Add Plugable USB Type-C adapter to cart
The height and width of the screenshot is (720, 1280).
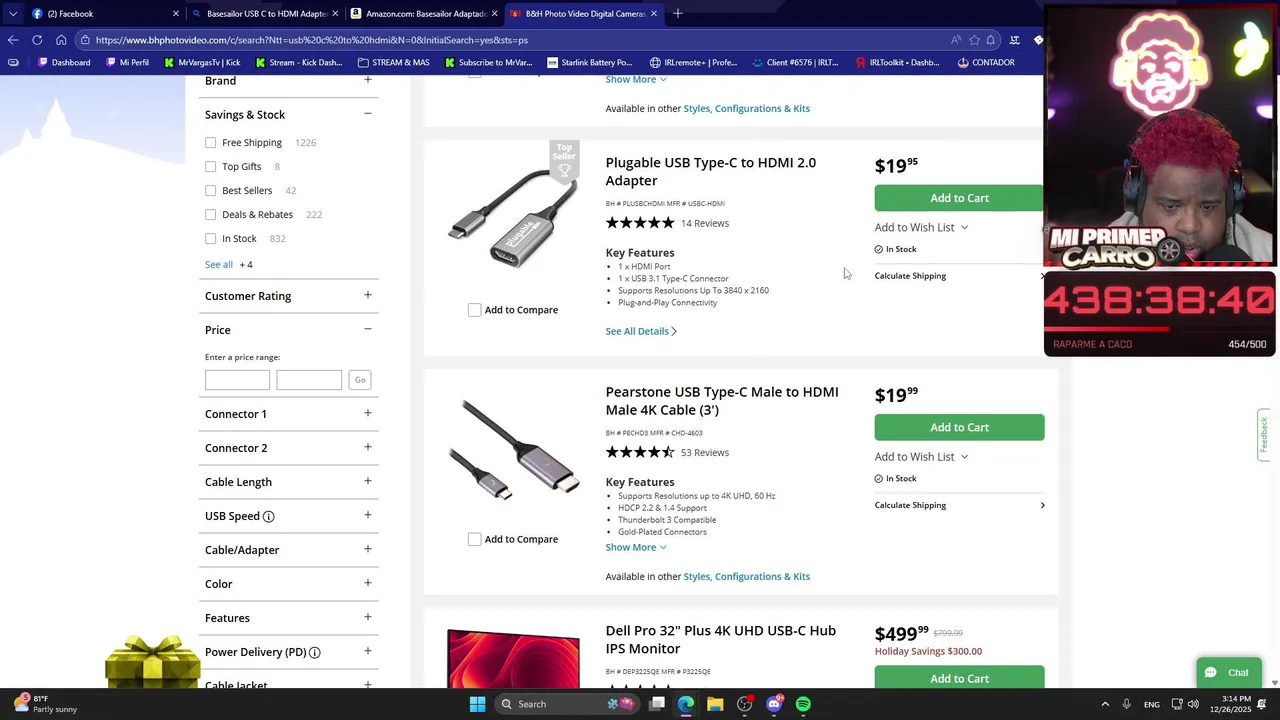click(959, 198)
